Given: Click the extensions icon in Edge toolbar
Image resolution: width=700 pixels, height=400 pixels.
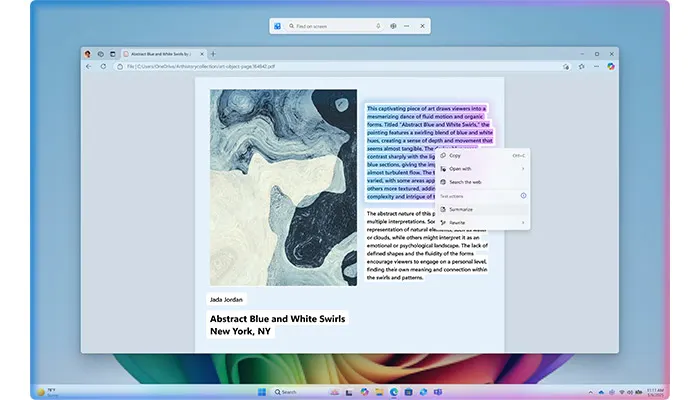Looking at the screenshot, I should pos(566,67).
